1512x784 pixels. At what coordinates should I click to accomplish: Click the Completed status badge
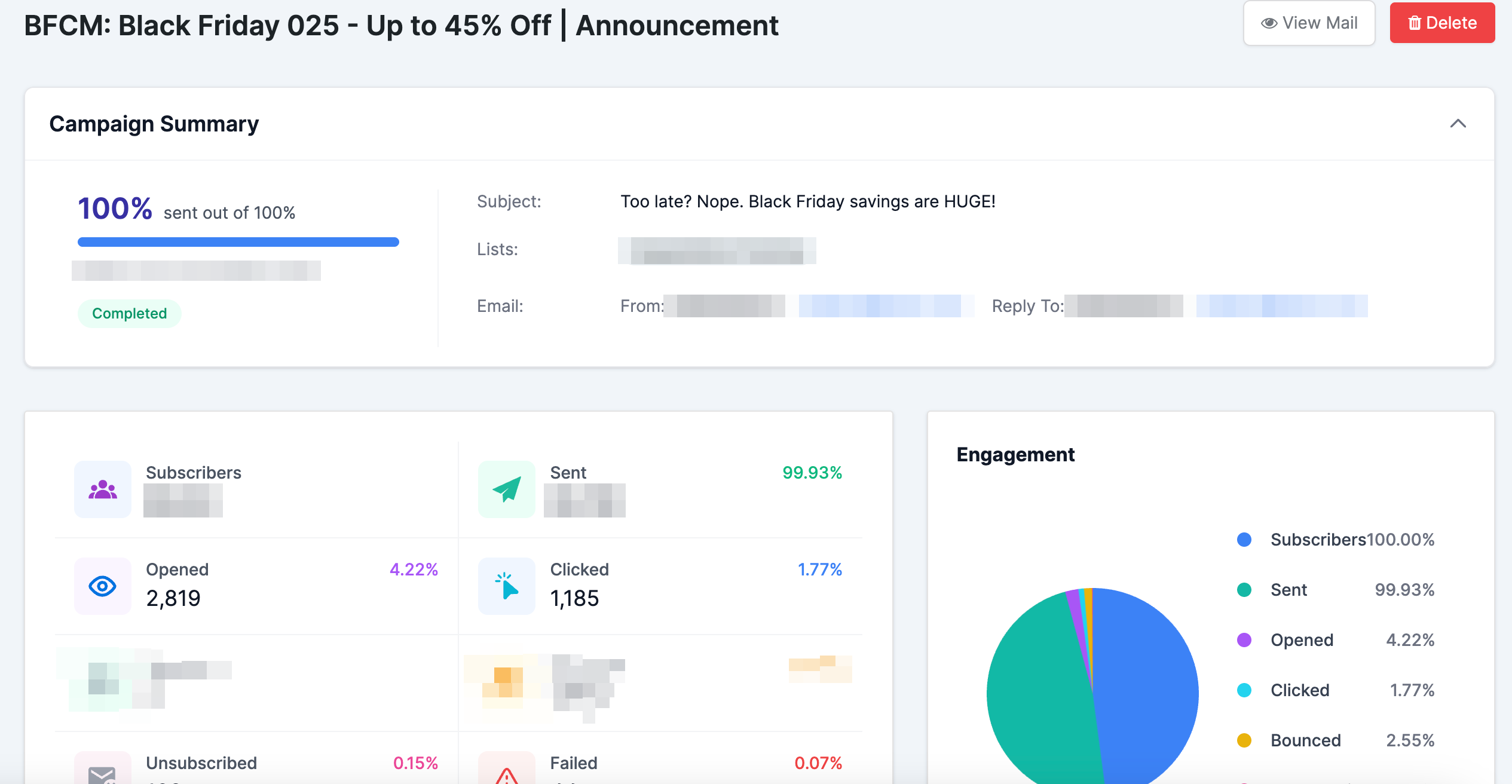click(x=130, y=313)
